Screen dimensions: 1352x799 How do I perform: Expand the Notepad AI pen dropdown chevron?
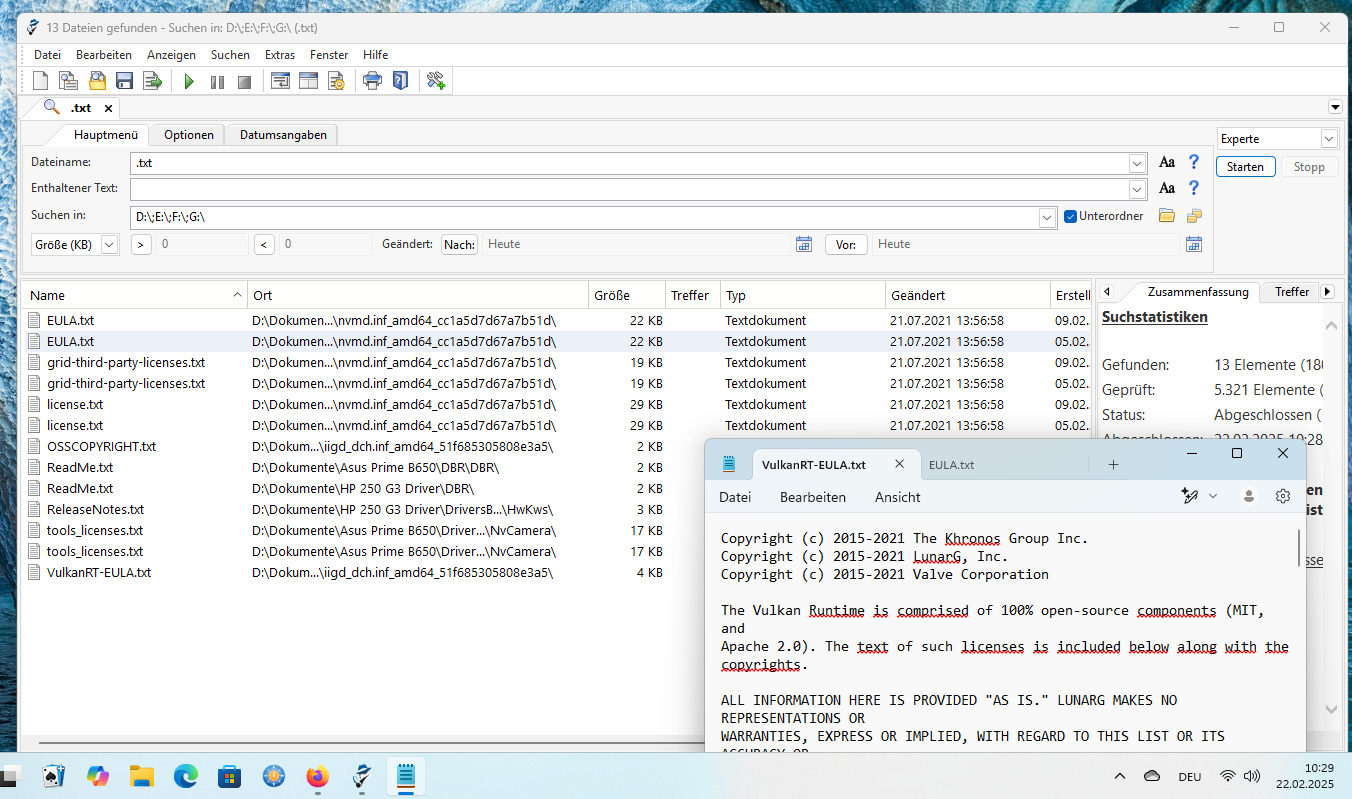click(x=1213, y=496)
